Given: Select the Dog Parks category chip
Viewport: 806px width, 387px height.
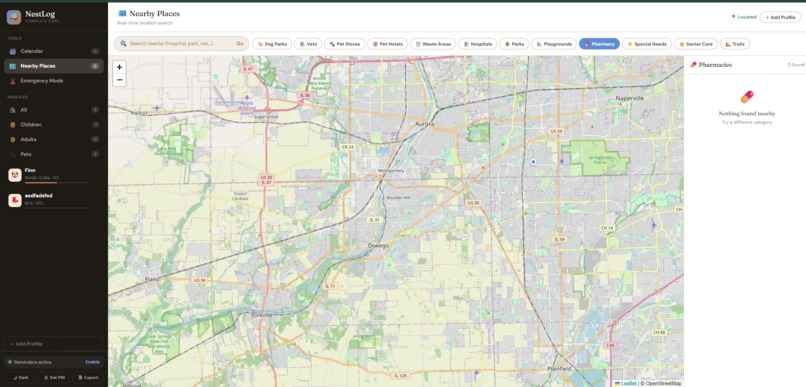Looking at the screenshot, I should (272, 44).
